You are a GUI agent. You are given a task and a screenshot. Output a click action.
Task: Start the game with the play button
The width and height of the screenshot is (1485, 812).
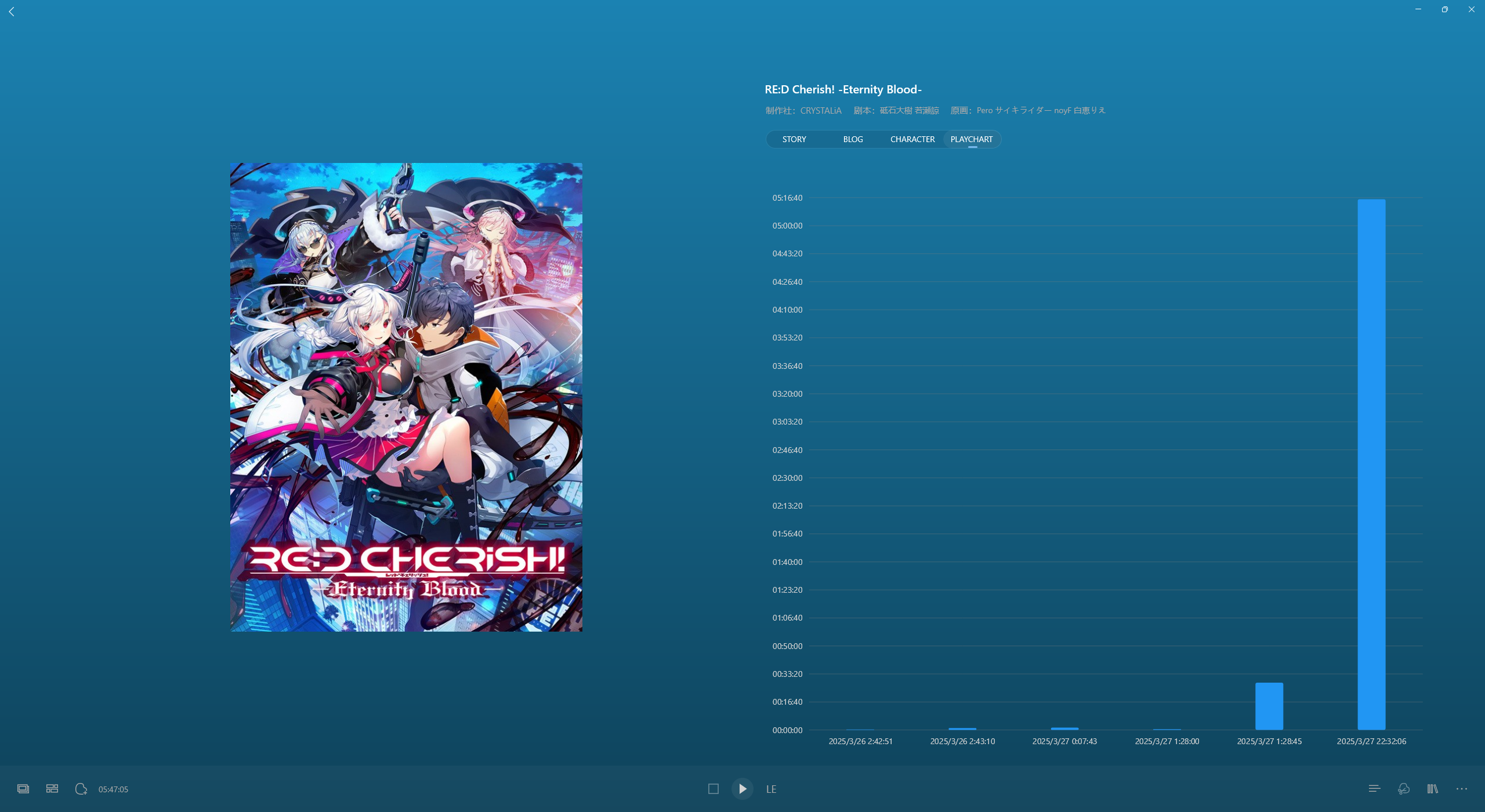pos(742,789)
